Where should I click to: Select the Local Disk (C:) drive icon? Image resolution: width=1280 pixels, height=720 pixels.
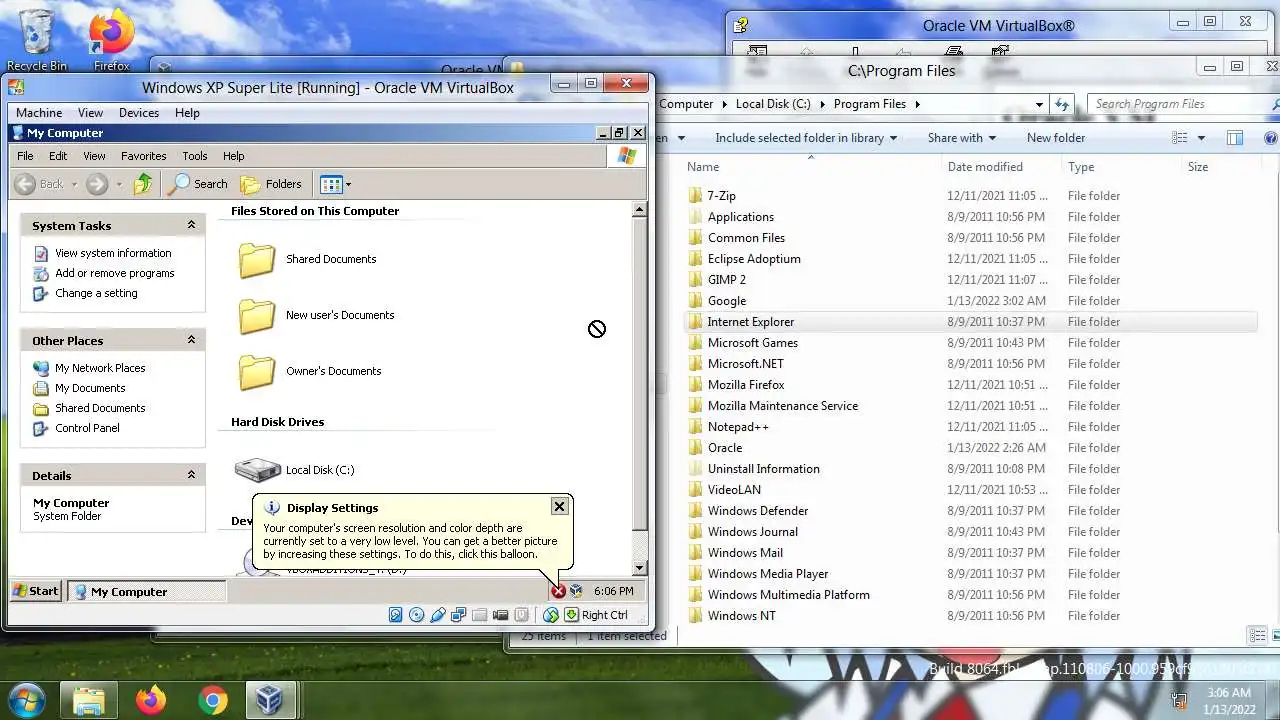[x=258, y=469]
